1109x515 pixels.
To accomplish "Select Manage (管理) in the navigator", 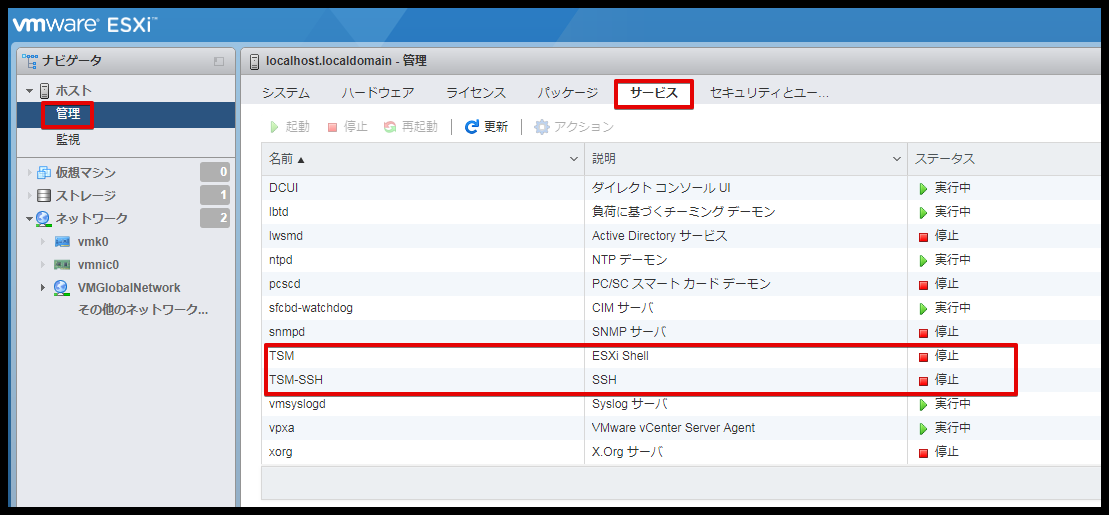I will click(68, 114).
